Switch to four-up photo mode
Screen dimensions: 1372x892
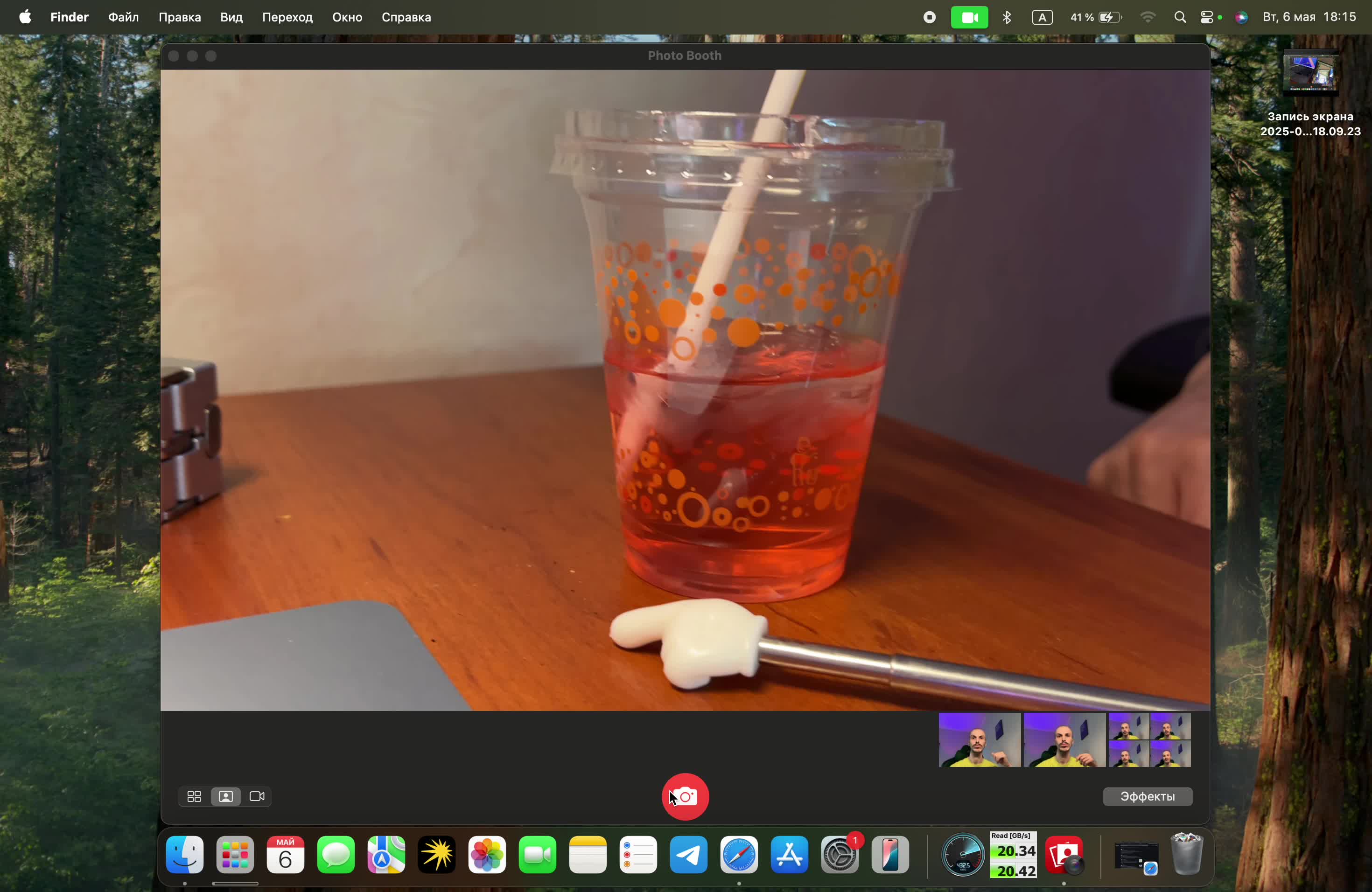(x=194, y=796)
